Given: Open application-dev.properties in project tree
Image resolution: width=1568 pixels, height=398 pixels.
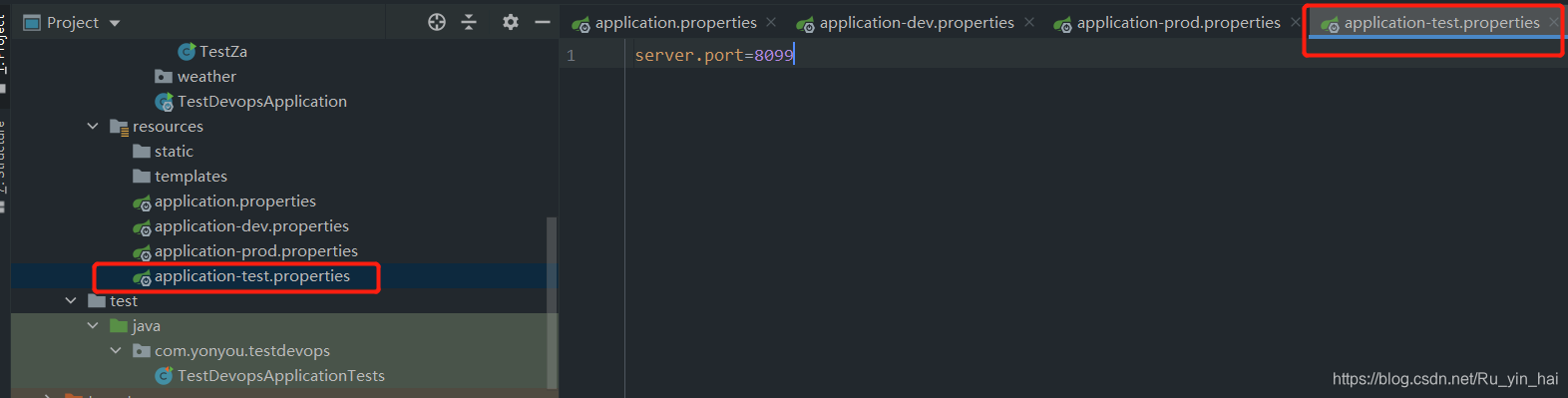Looking at the screenshot, I should click(x=251, y=225).
